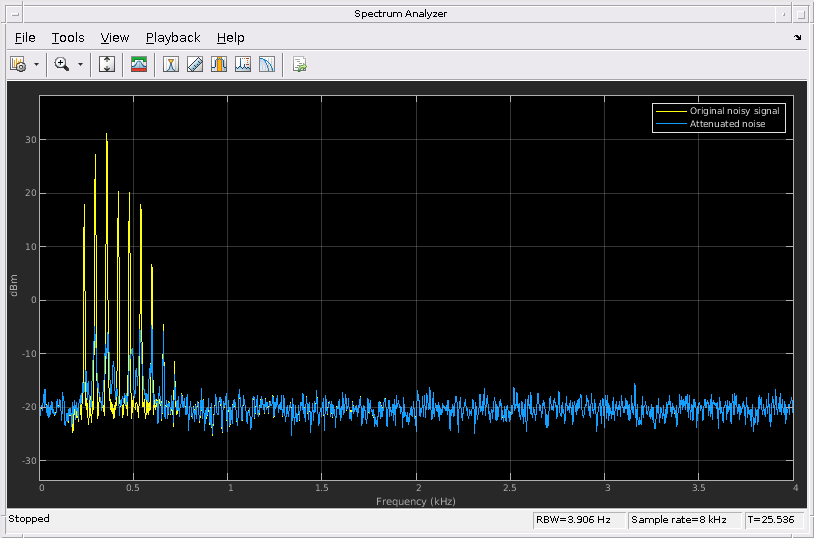Click the Scale Y-axis Limits icon
The width and height of the screenshot is (814, 538).
pyautogui.click(x=107, y=64)
